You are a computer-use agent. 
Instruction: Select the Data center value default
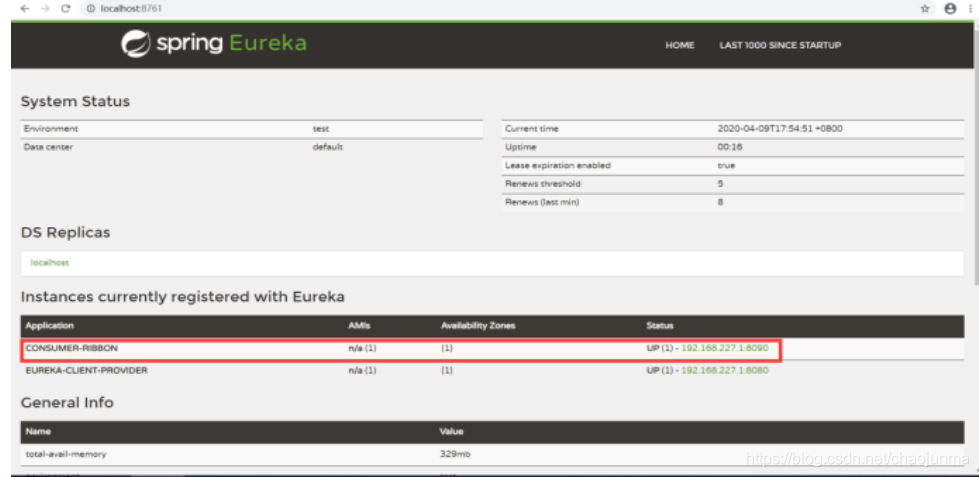point(328,147)
